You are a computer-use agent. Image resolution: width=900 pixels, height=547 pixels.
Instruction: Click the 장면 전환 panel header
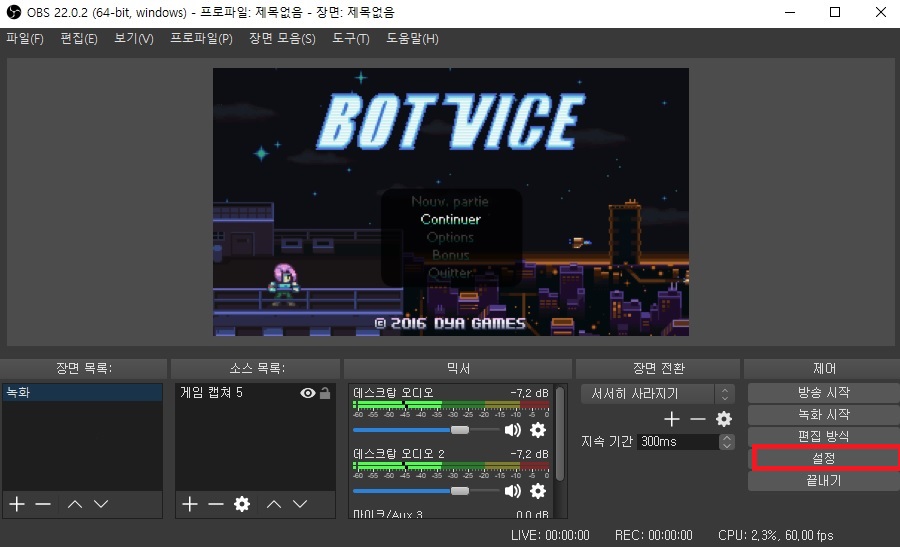[658, 368]
